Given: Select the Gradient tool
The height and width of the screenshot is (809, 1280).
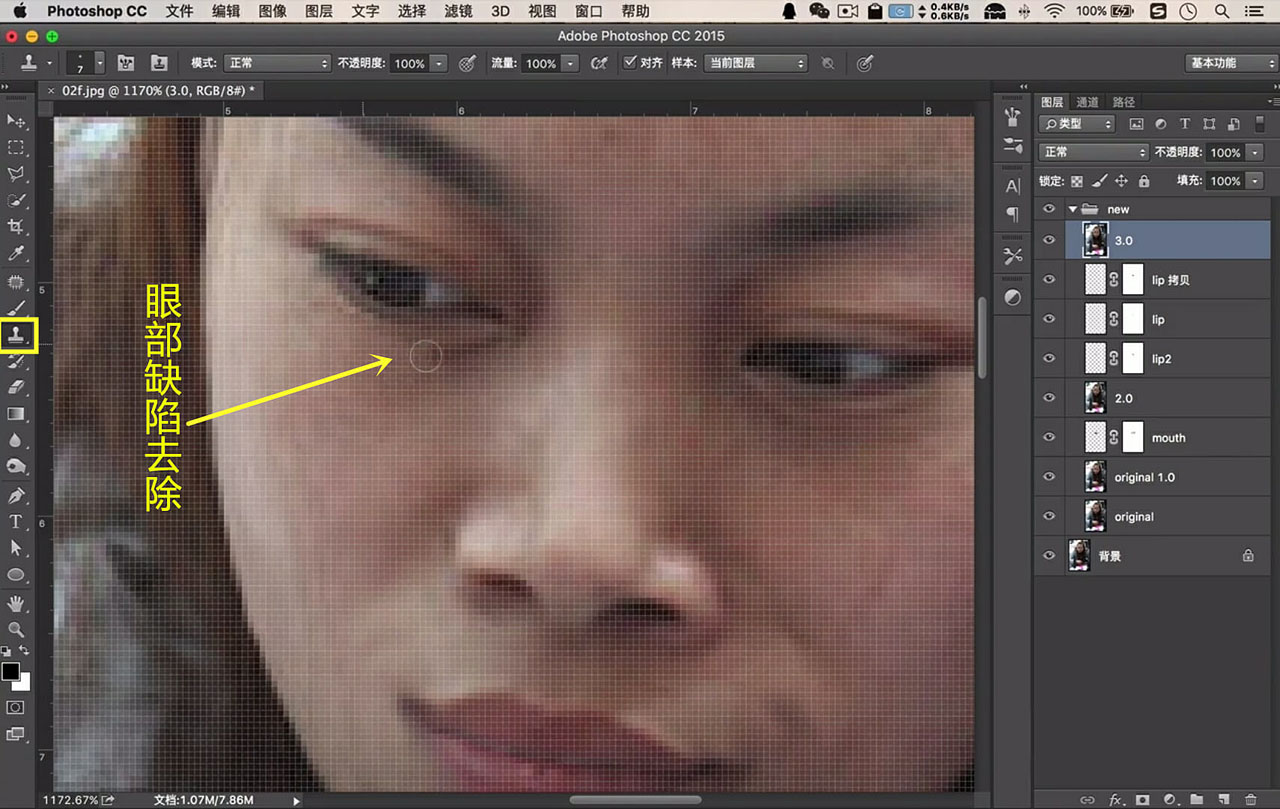Looking at the screenshot, I should 16,414.
